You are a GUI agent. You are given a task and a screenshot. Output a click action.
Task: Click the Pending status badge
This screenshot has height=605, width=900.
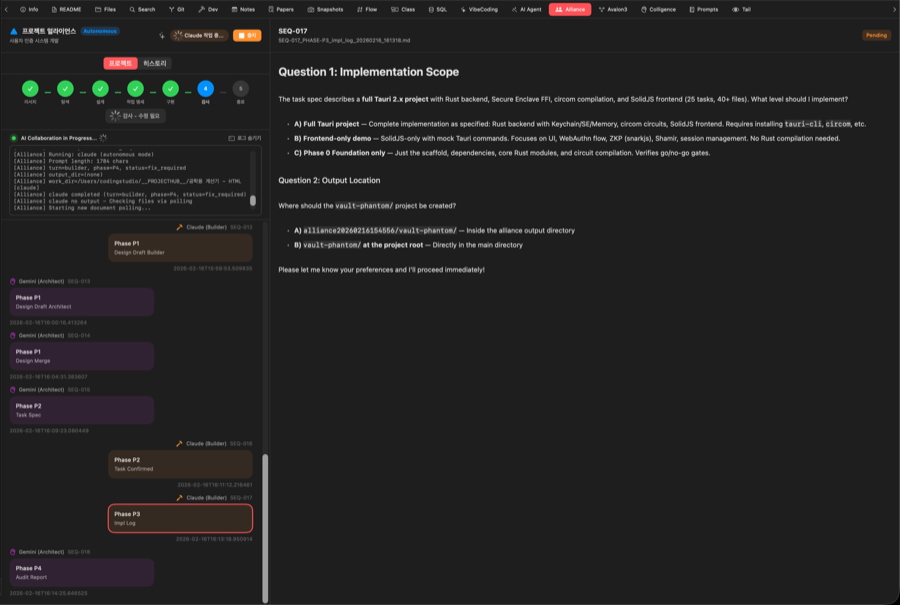click(x=876, y=35)
